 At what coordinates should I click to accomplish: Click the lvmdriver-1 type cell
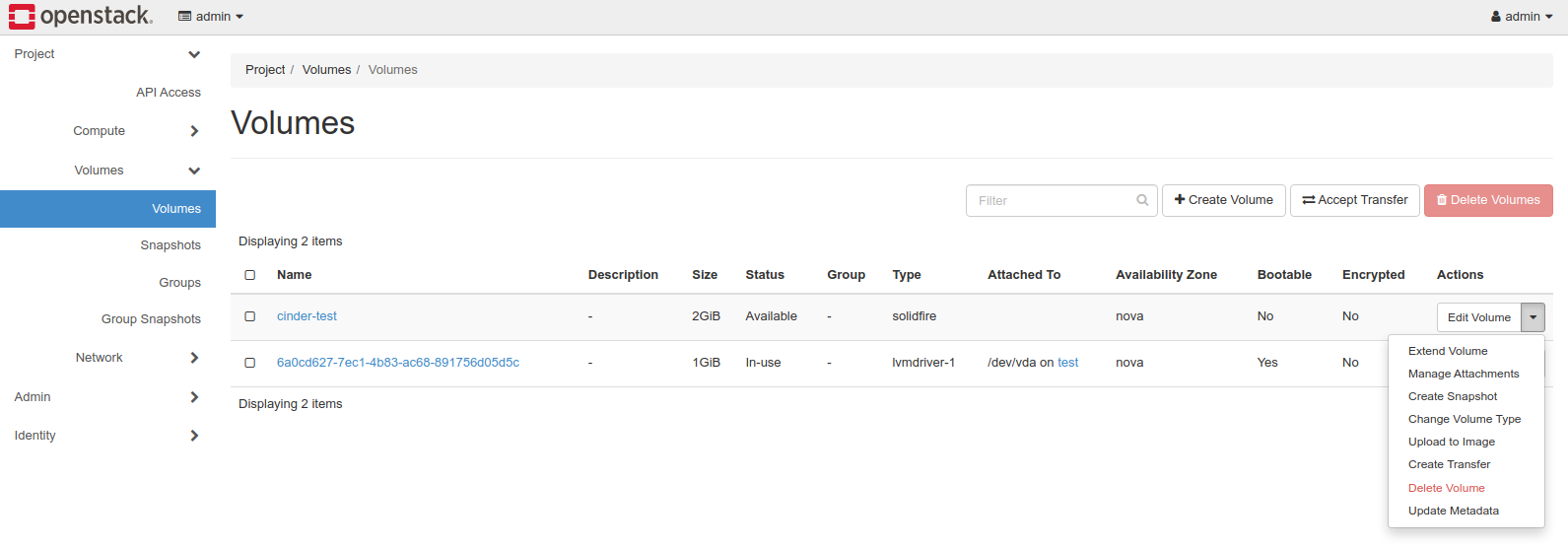pos(923,363)
